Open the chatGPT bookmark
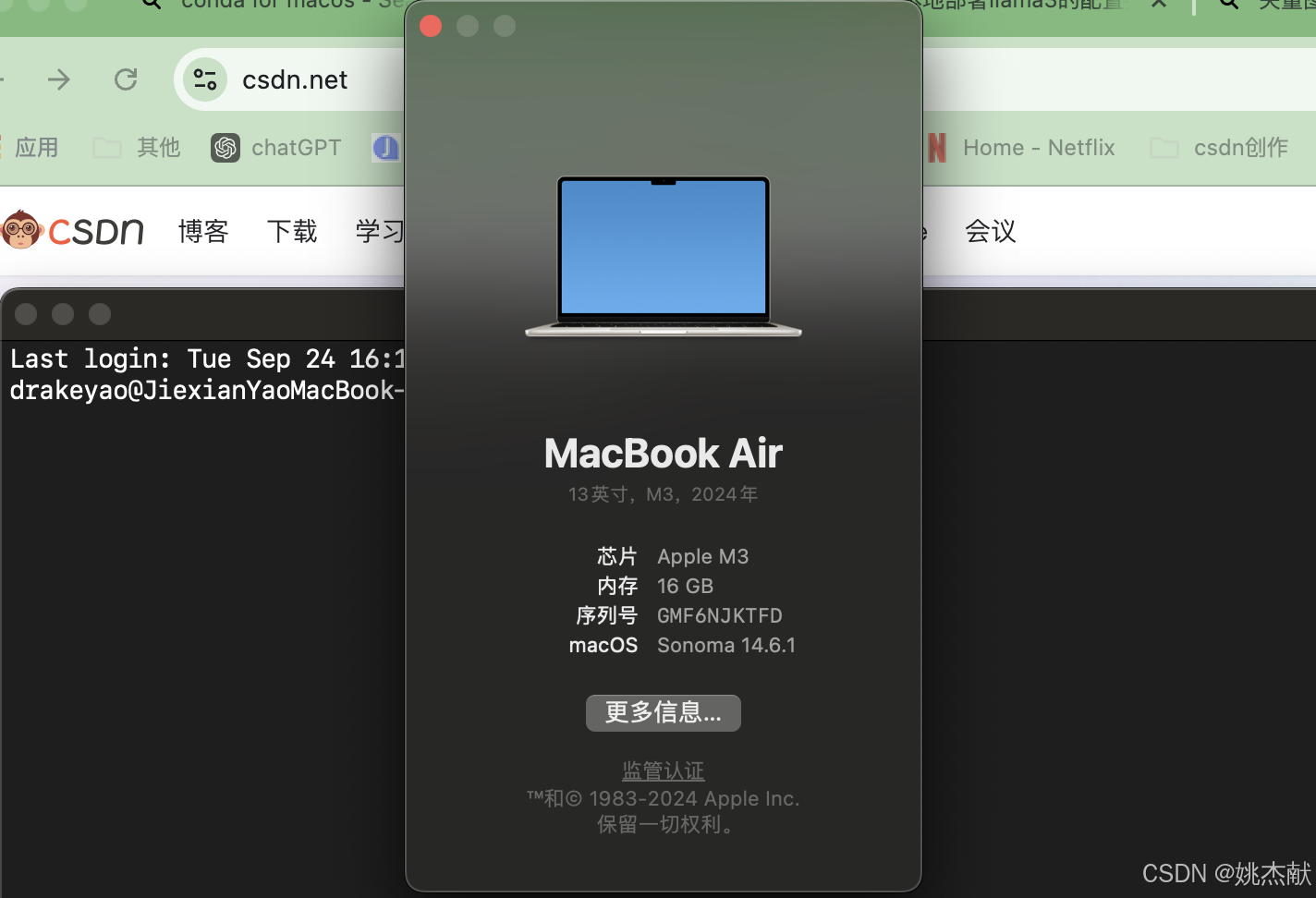 [276, 148]
